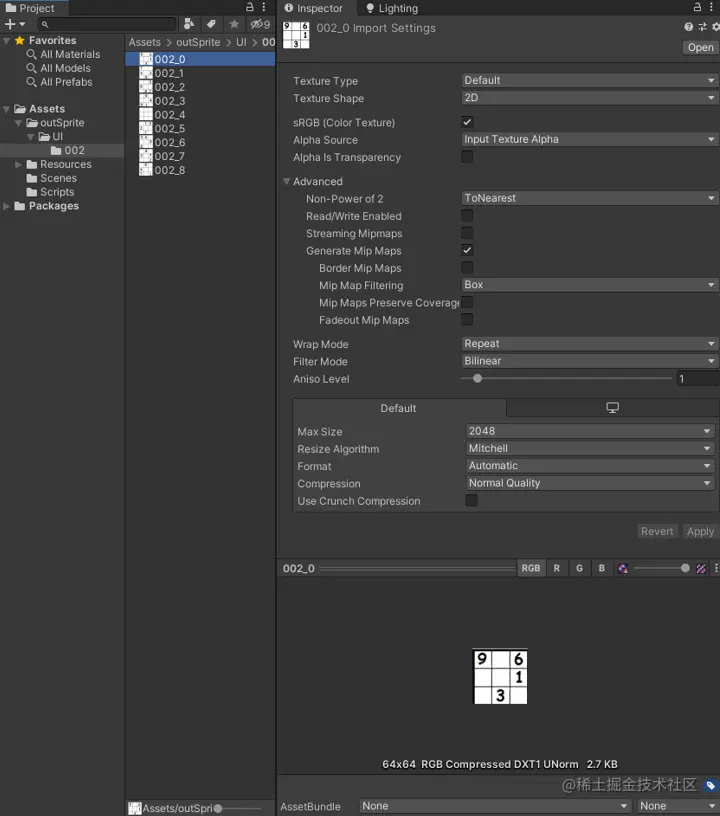This screenshot has height=816, width=720.
Task: Click the Apply button
Action: click(x=700, y=531)
